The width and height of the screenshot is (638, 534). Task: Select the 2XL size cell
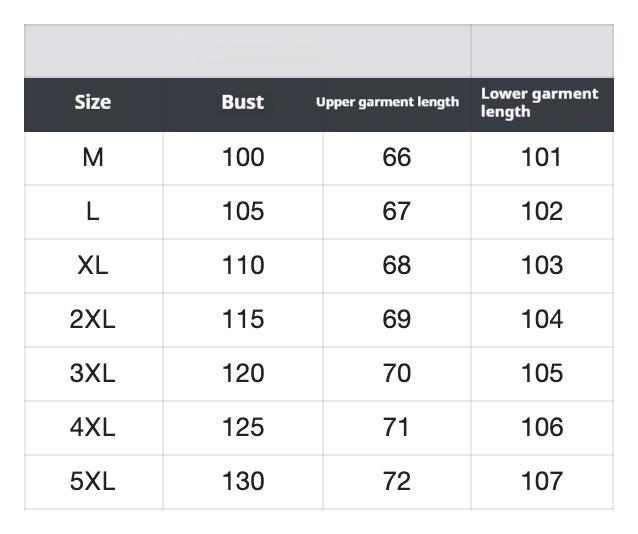click(x=93, y=319)
